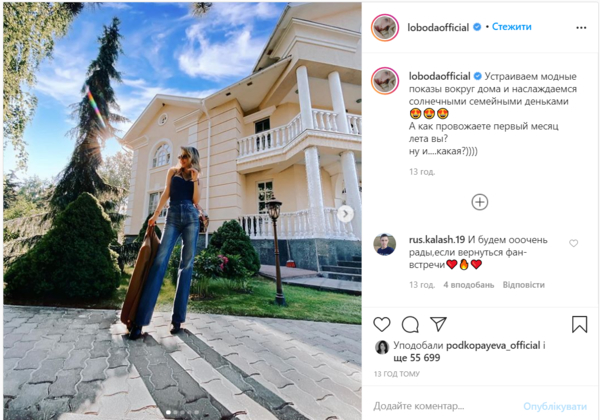Publish comment with the Опублікувати button
The width and height of the screenshot is (600, 420).
click(x=554, y=406)
